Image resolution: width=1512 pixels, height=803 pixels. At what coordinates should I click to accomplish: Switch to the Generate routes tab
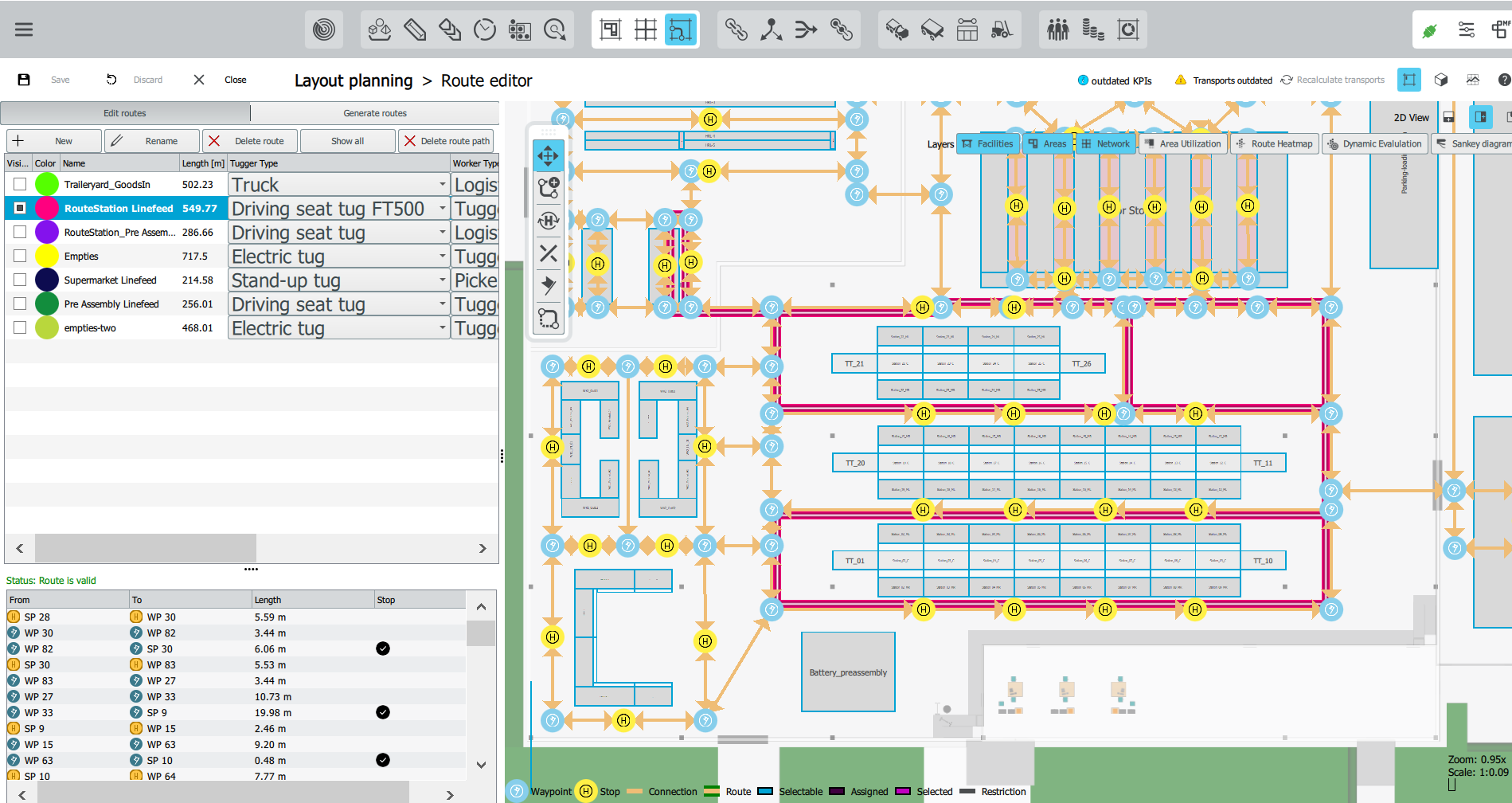pyautogui.click(x=375, y=113)
